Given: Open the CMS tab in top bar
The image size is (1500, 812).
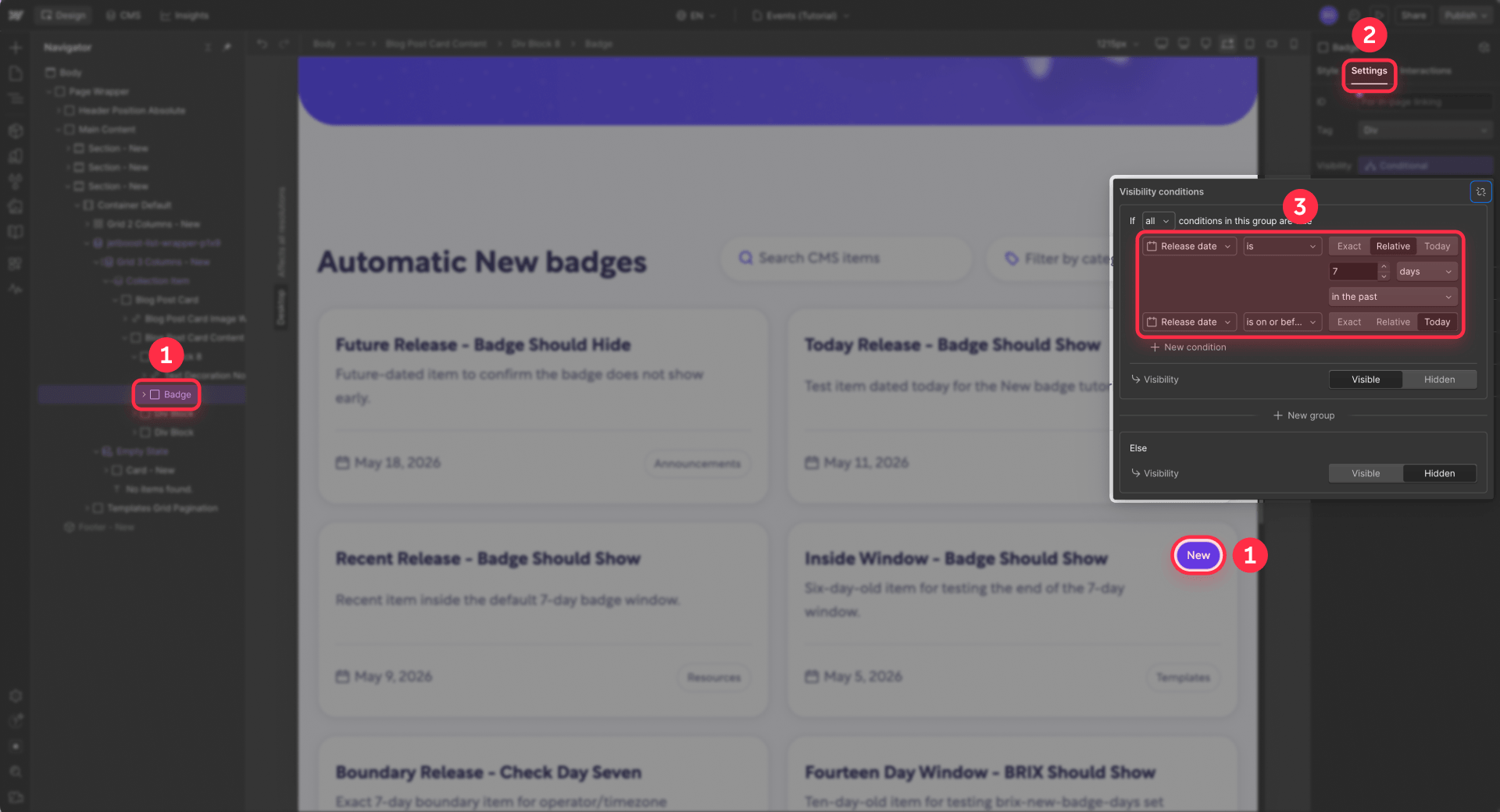Looking at the screenshot, I should click(x=123, y=16).
